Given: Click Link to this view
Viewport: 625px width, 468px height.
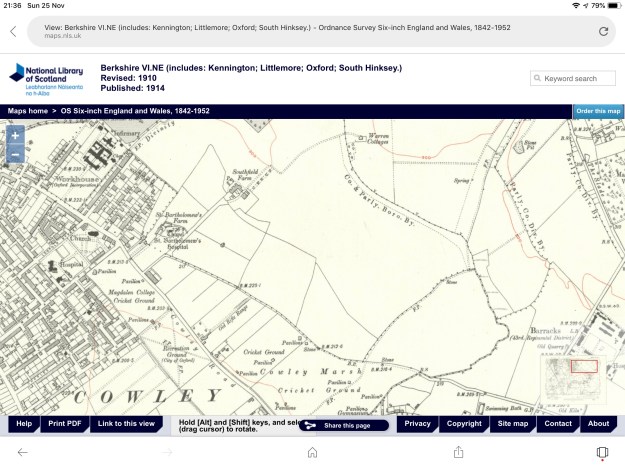Looking at the screenshot, I should [126, 424].
